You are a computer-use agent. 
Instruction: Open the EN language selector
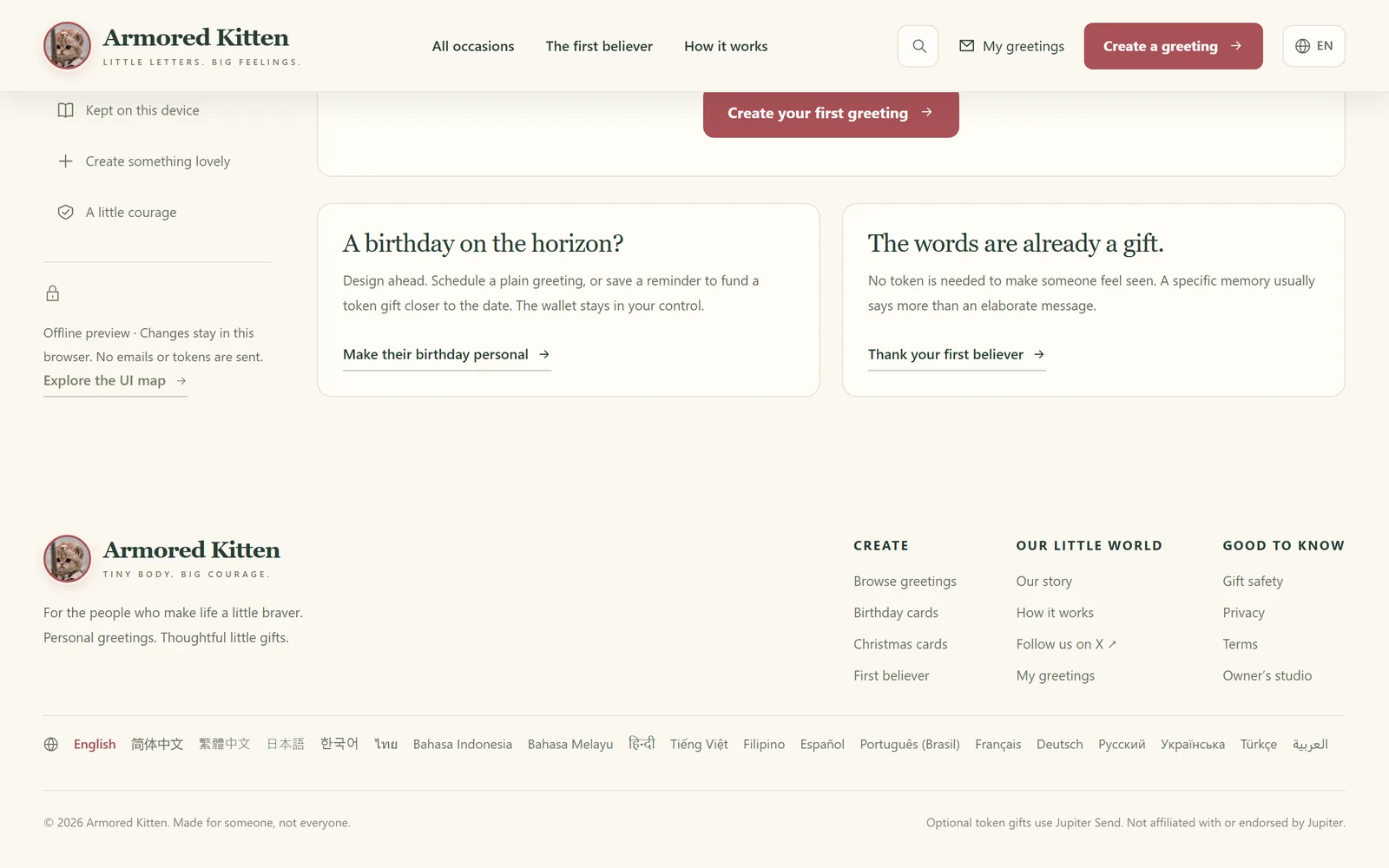click(1313, 46)
